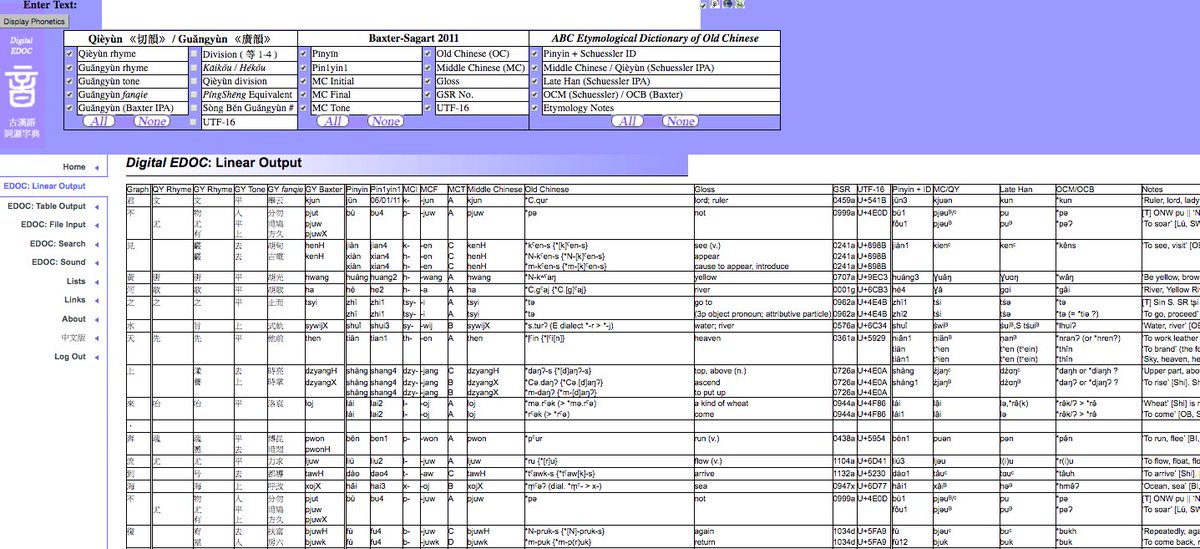The height and width of the screenshot is (549, 1200).
Task: Toggle the Pin1yin1 checkbox
Action: click(x=304, y=67)
